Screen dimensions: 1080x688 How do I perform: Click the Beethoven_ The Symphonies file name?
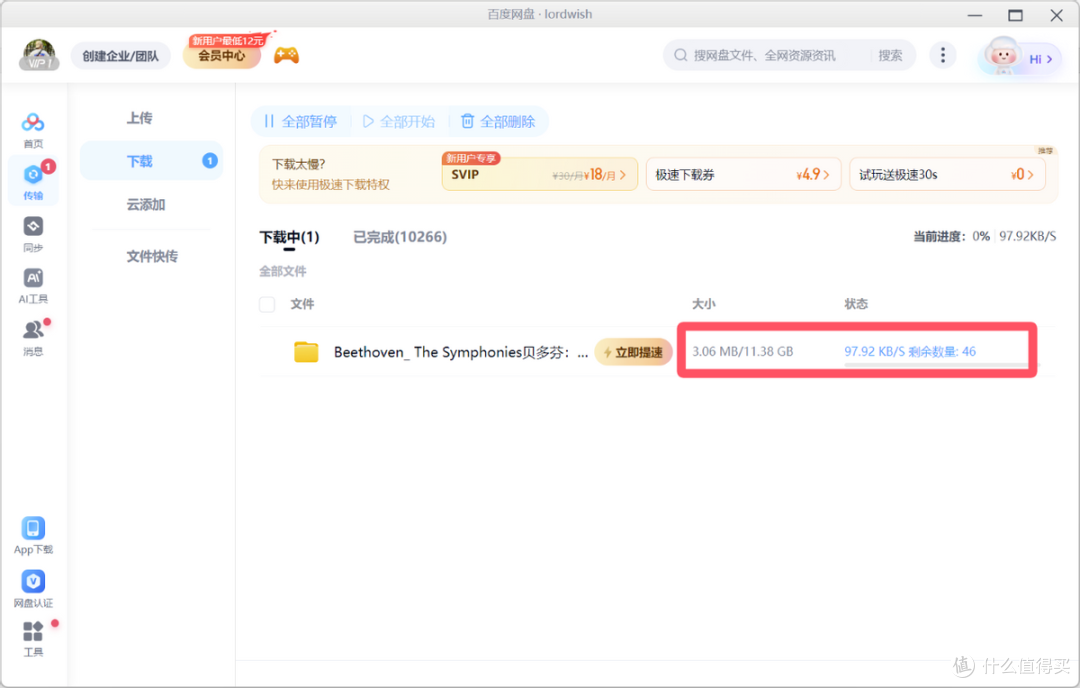461,352
